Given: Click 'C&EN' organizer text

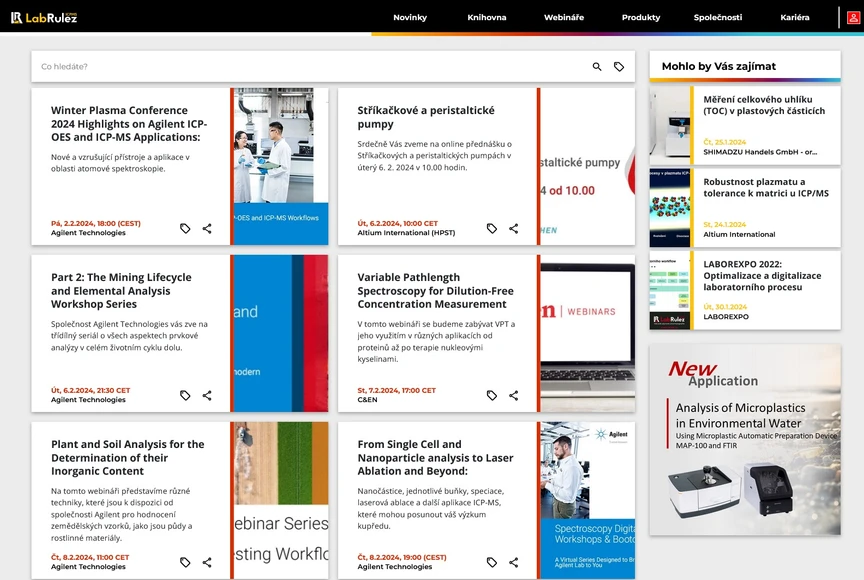Looking at the screenshot, I should pos(367,399).
